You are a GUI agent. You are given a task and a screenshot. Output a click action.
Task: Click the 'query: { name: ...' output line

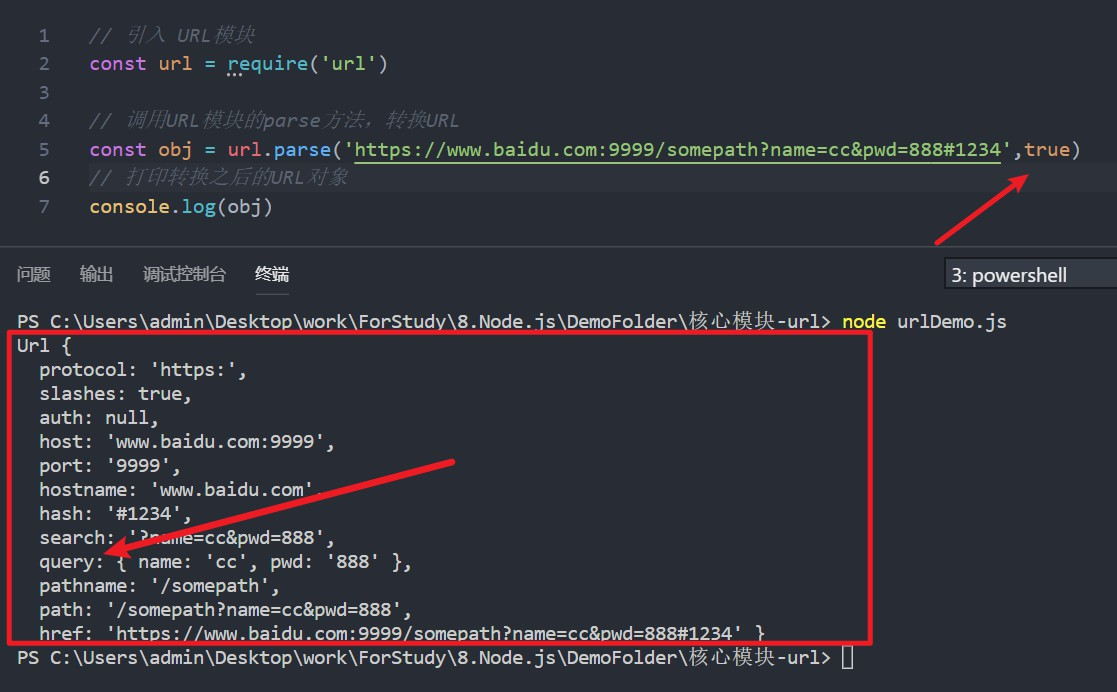pos(225,562)
